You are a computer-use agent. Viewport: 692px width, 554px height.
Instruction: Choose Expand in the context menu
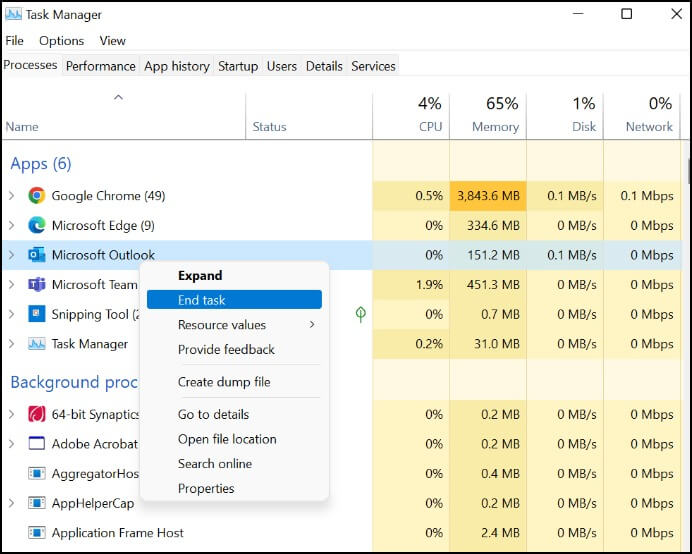tap(234, 275)
